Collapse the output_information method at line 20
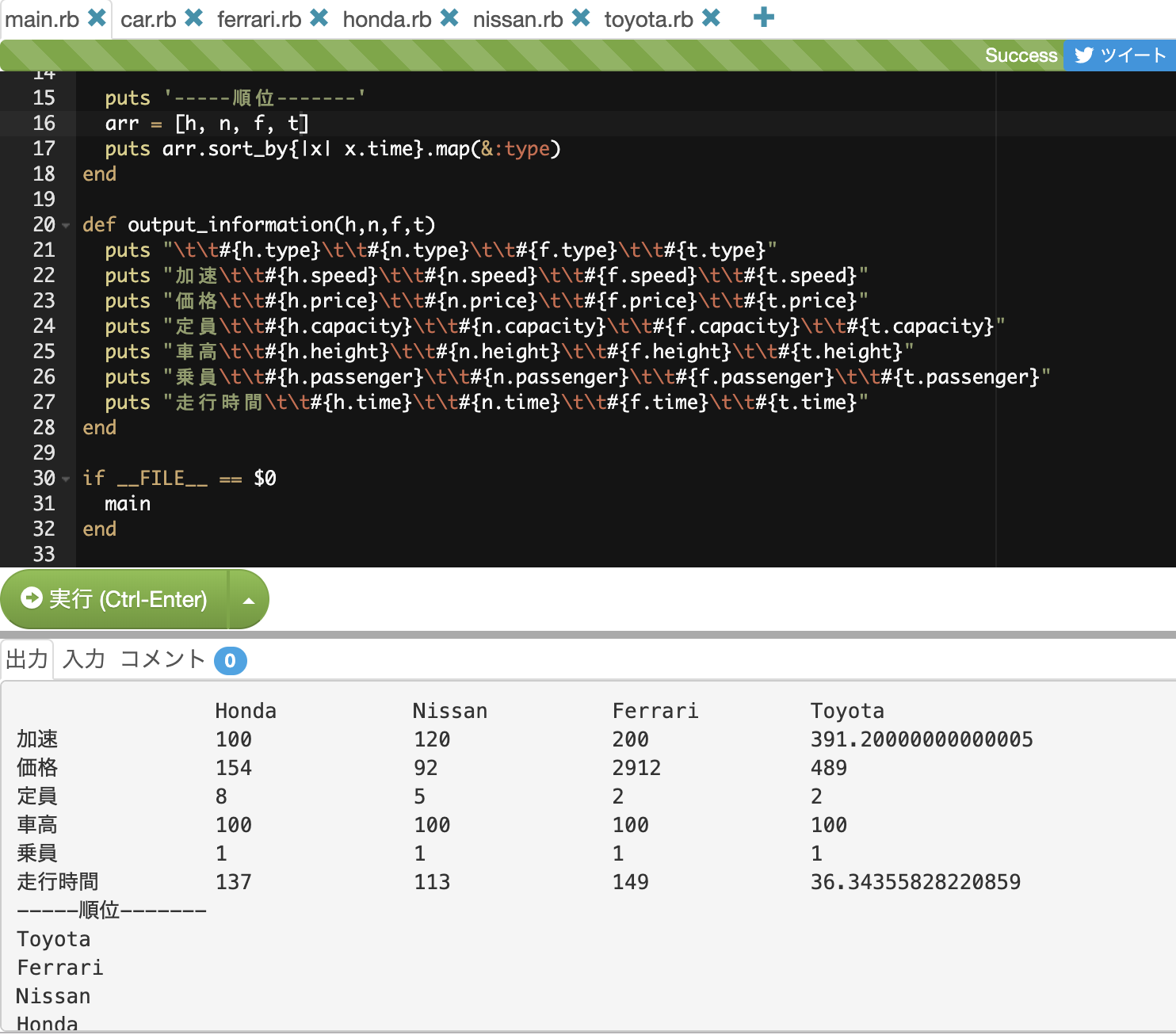The image size is (1176, 1035). coord(66,226)
